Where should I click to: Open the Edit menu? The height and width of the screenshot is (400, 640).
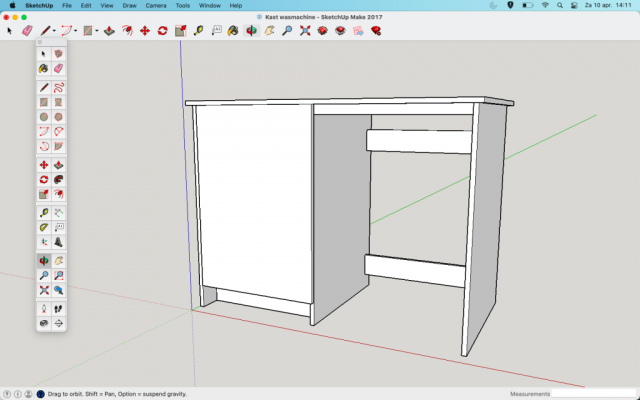[86, 6]
